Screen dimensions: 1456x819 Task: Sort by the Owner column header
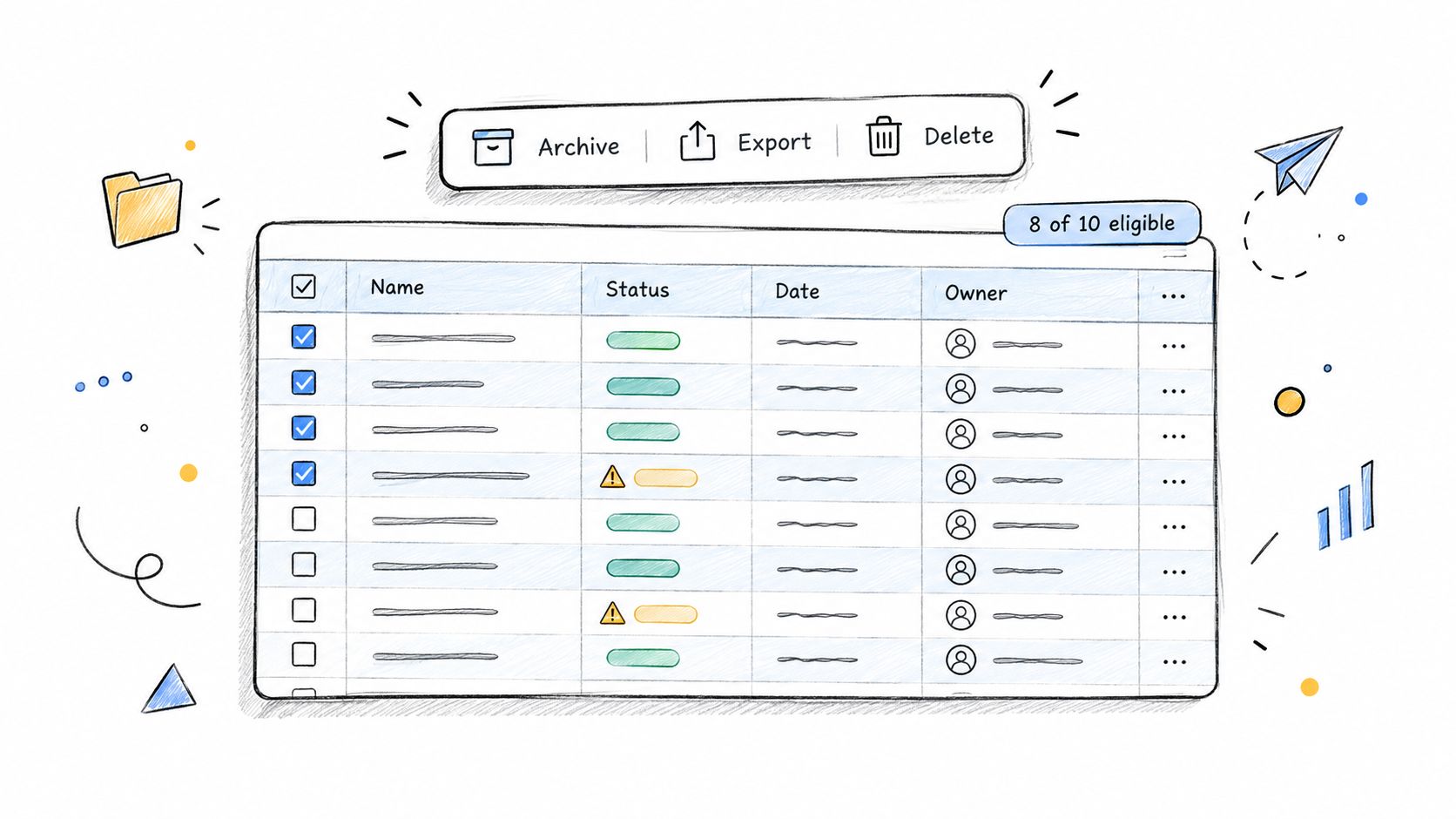click(x=975, y=294)
